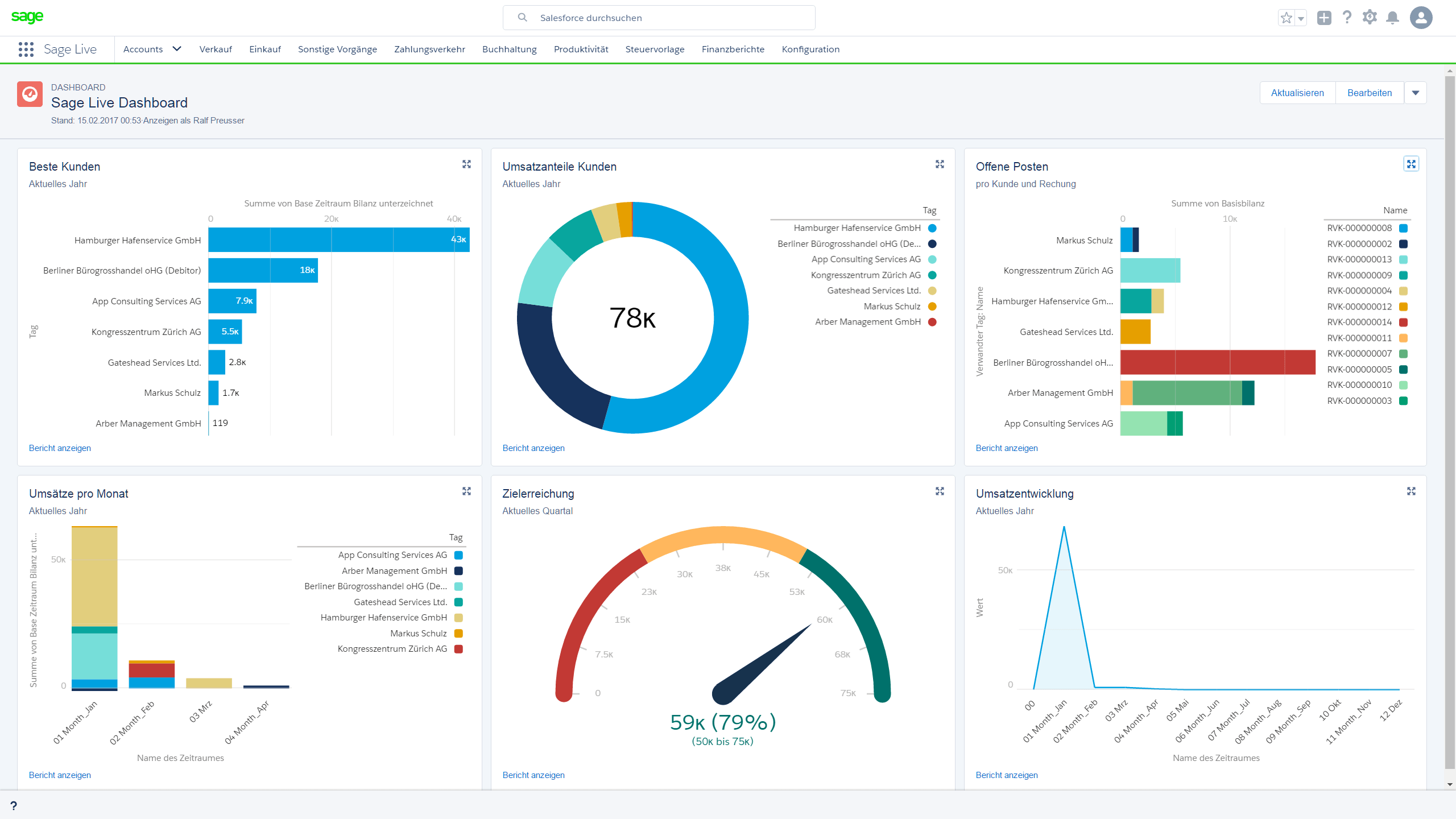Click the Favorite star icon
The image size is (1456, 819).
pyautogui.click(x=1287, y=18)
